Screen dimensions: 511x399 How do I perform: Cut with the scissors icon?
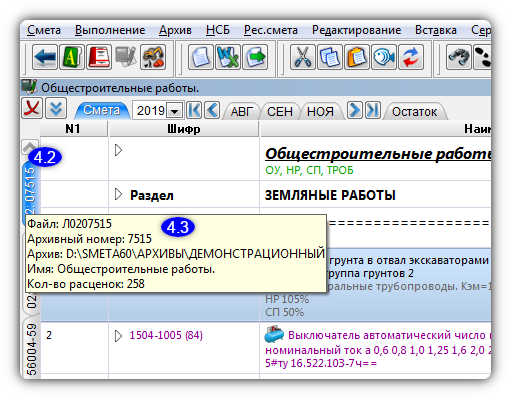pyautogui.click(x=303, y=57)
